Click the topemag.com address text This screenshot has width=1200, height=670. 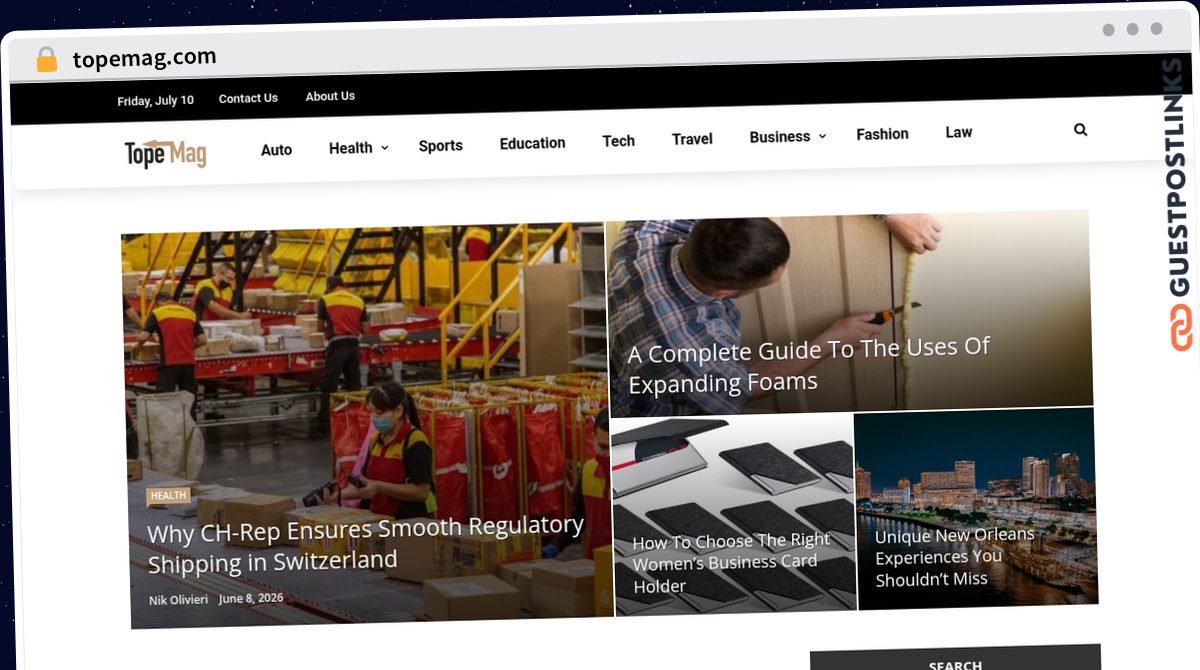144,58
